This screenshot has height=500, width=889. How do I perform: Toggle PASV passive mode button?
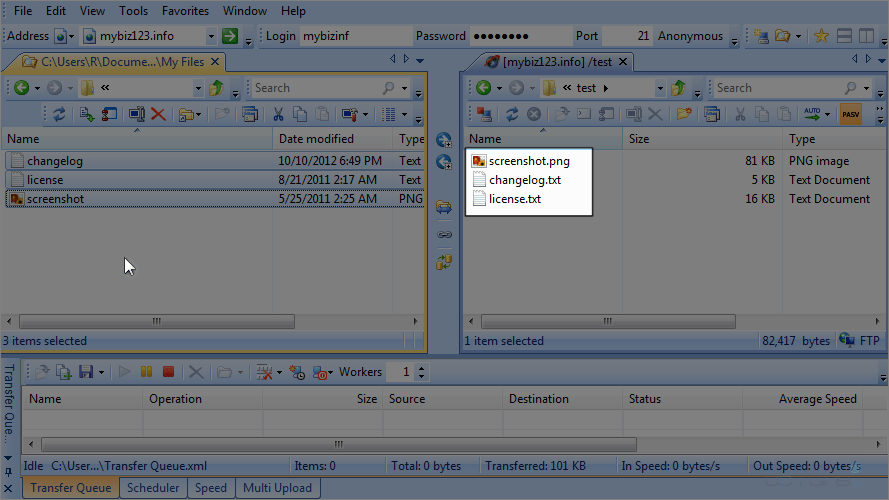(851, 115)
